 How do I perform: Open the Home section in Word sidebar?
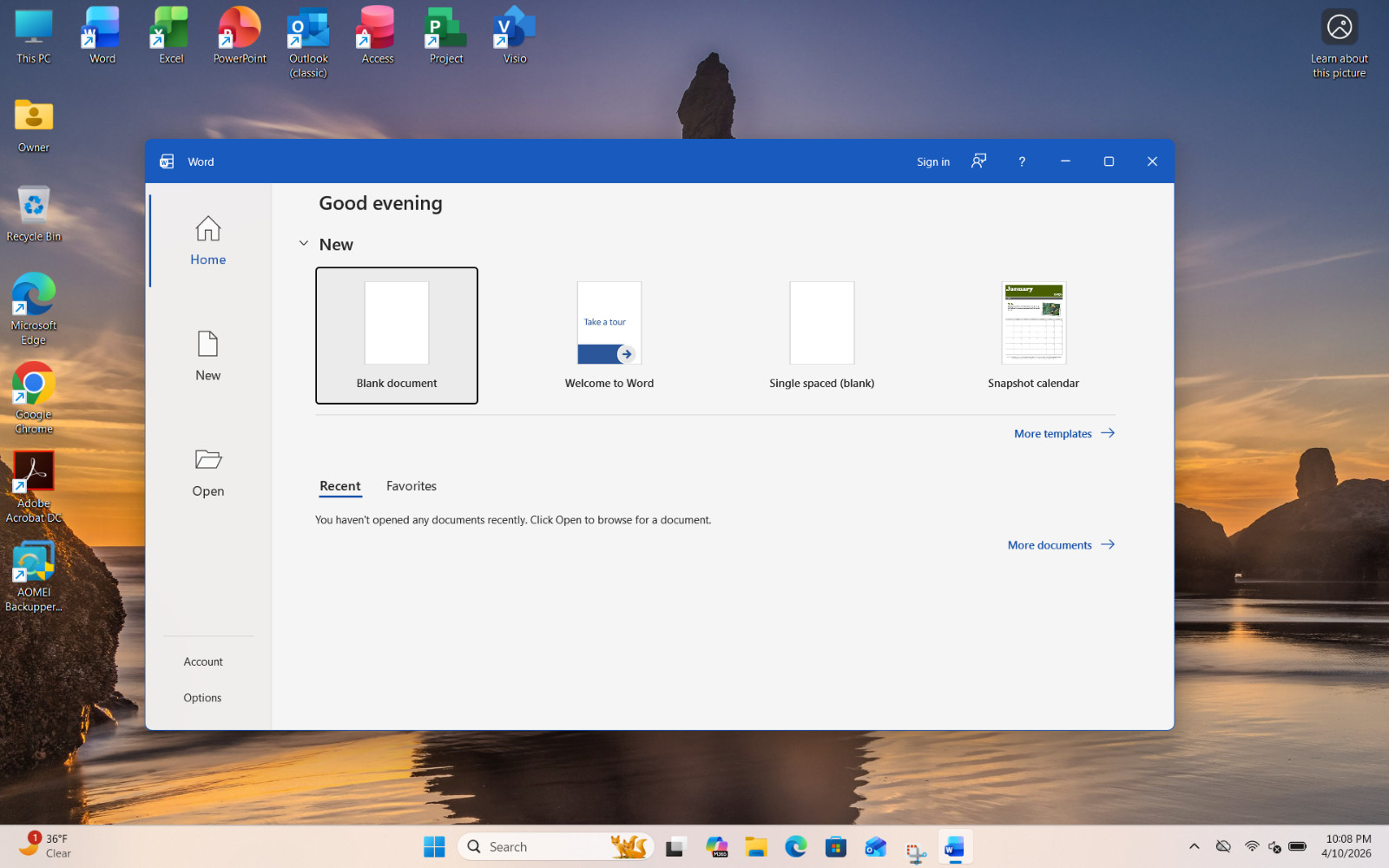208,240
